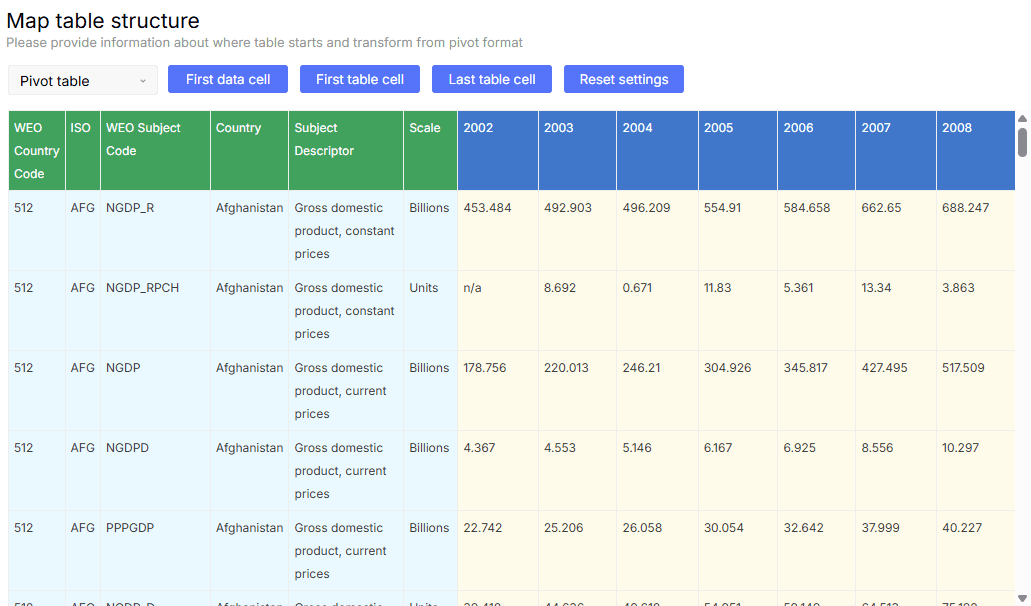Select the 2006 year column header
The width and height of the screenshot is (1031, 606).
(817, 151)
